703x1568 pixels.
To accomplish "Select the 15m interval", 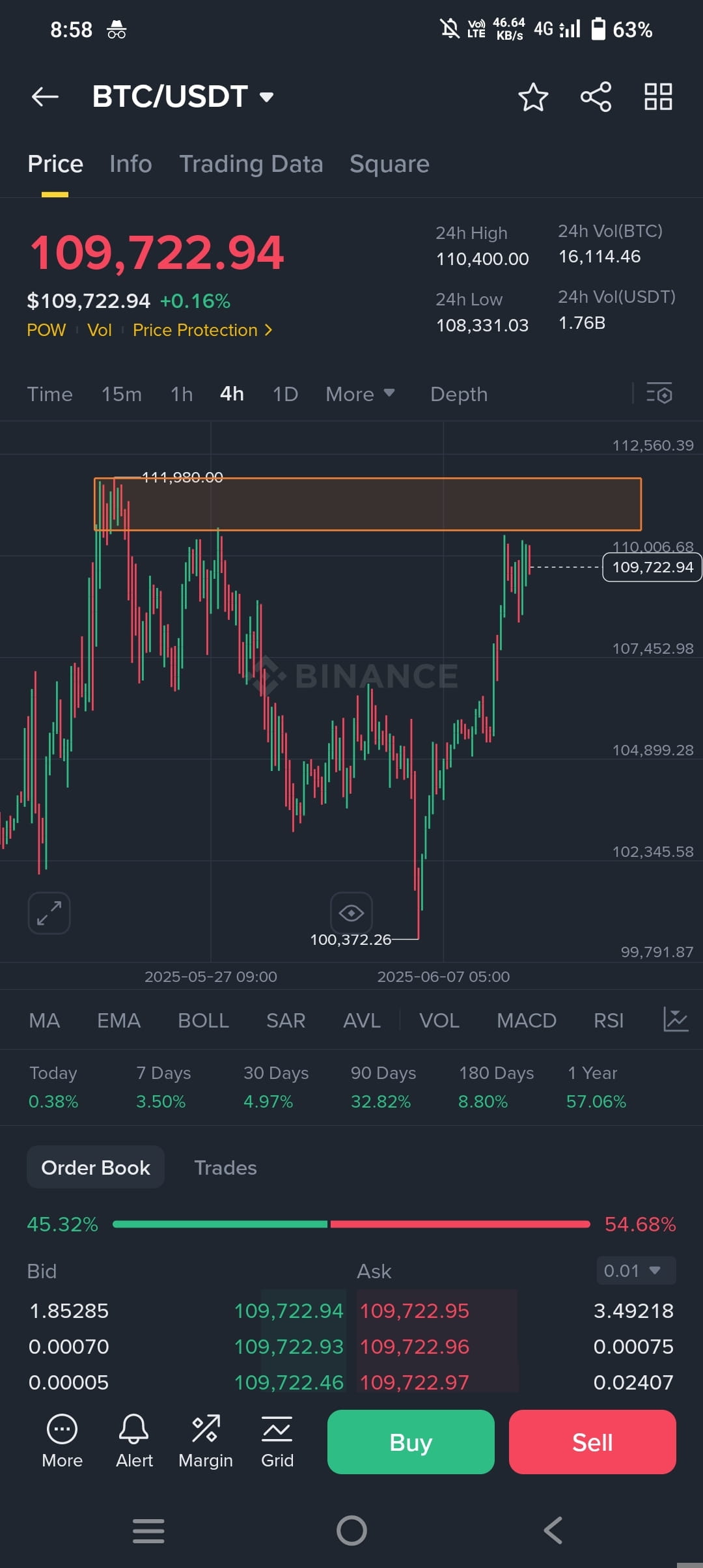I will [122, 394].
